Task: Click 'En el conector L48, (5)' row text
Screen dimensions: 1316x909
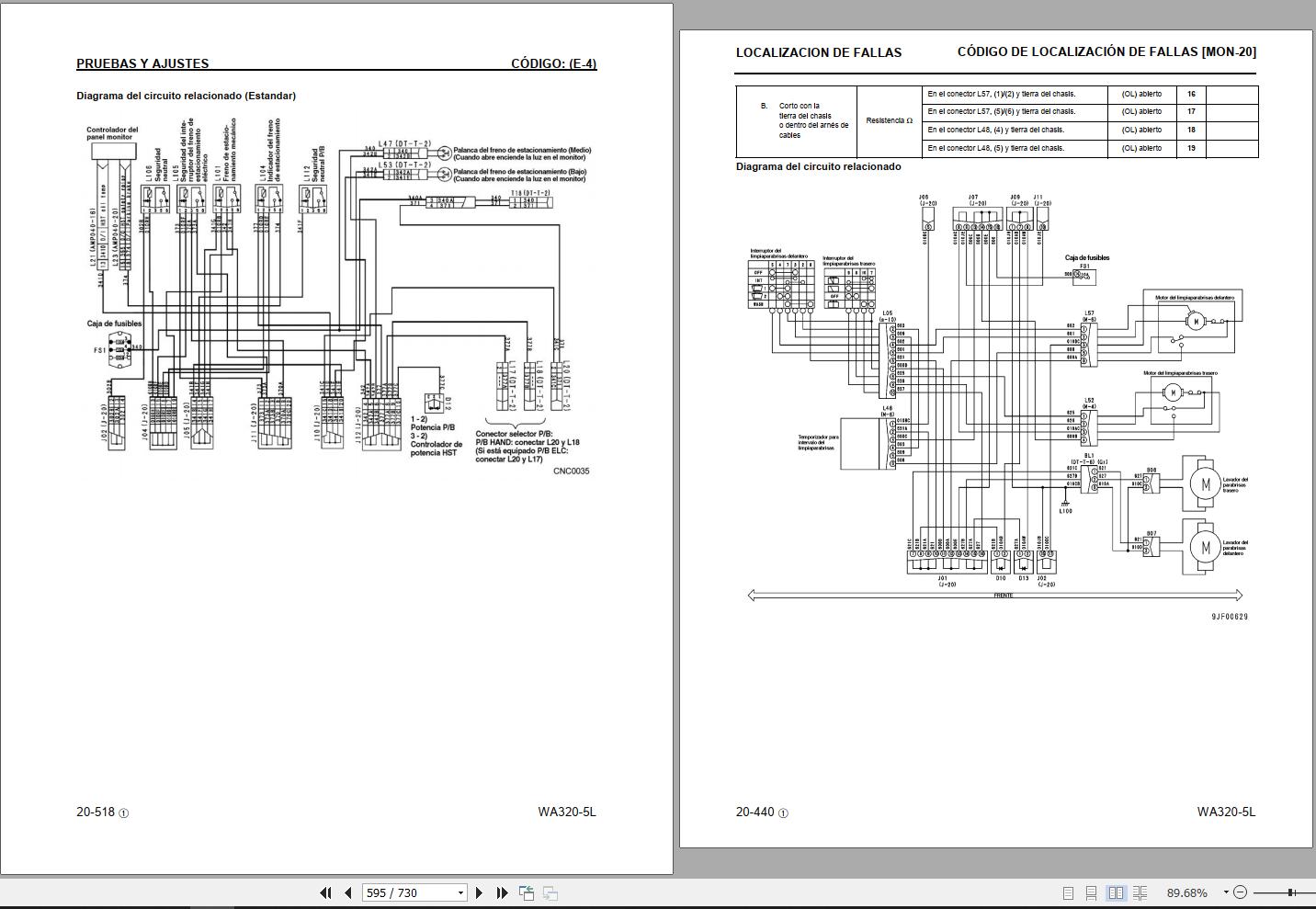Action: tap(996, 148)
